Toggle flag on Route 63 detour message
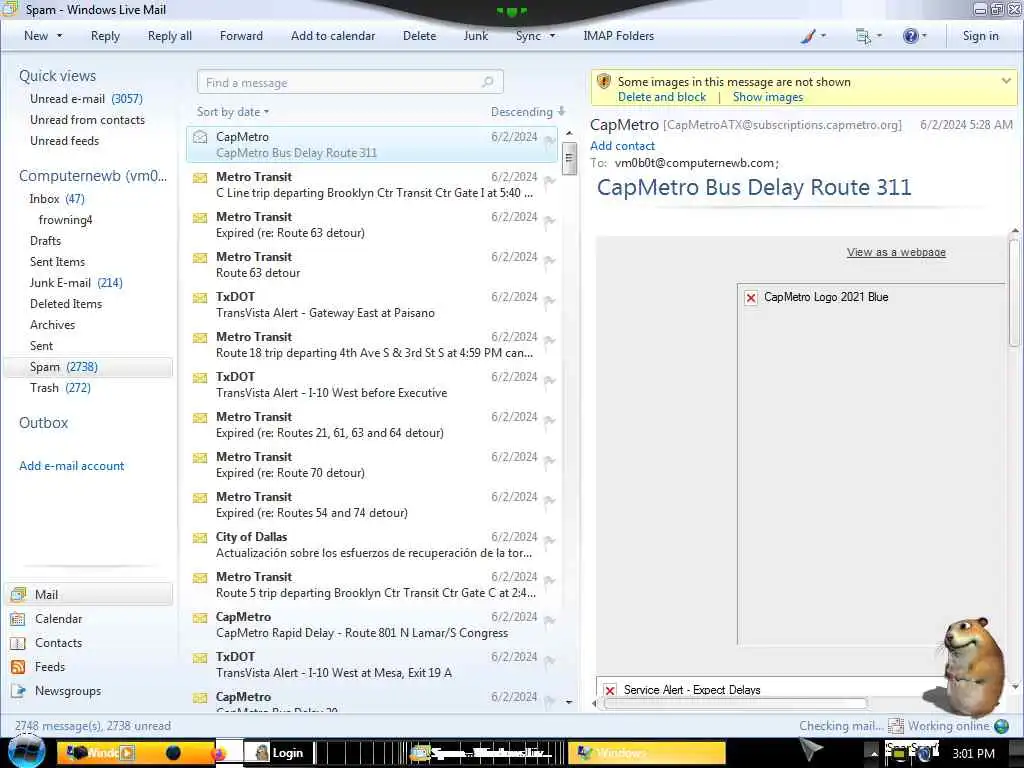The width and height of the screenshot is (1024, 768). [549, 261]
